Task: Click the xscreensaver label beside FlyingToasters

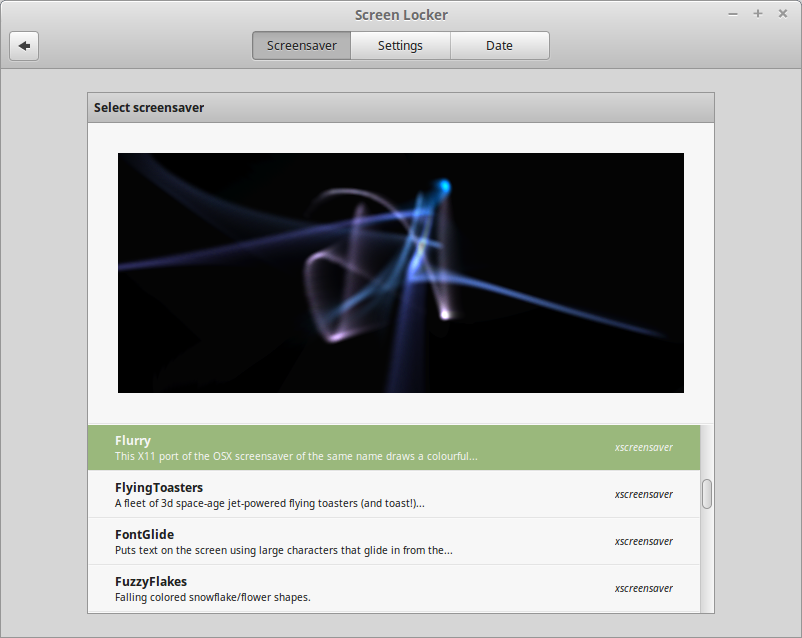Action: pyautogui.click(x=643, y=494)
